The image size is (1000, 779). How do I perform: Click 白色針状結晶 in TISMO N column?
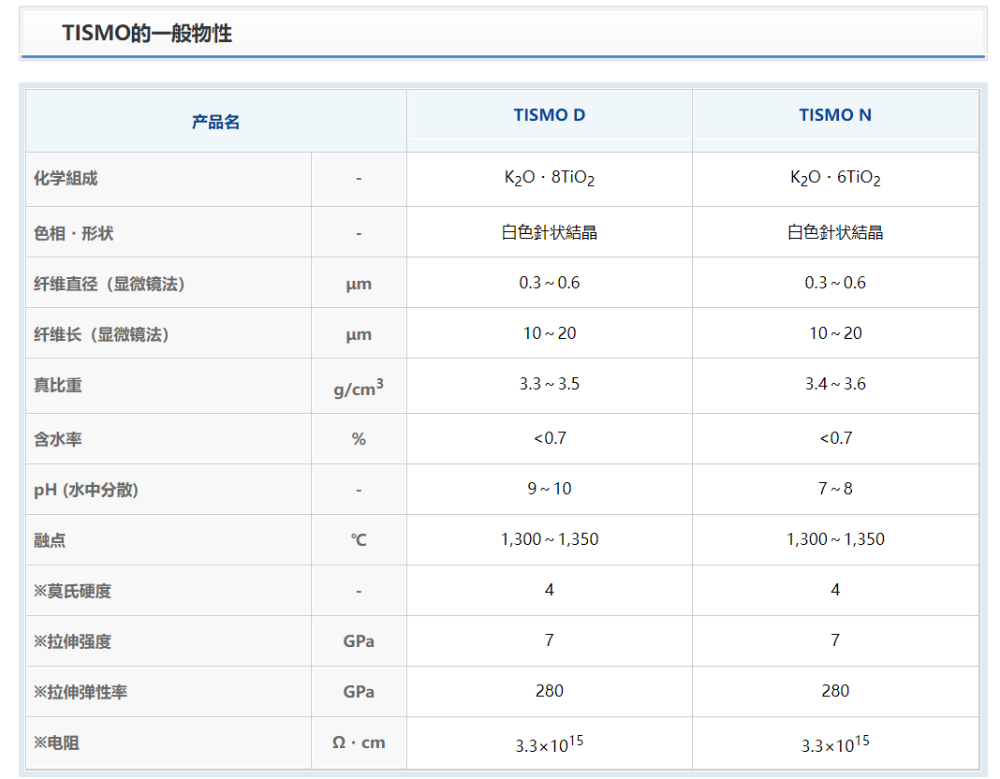tap(835, 232)
